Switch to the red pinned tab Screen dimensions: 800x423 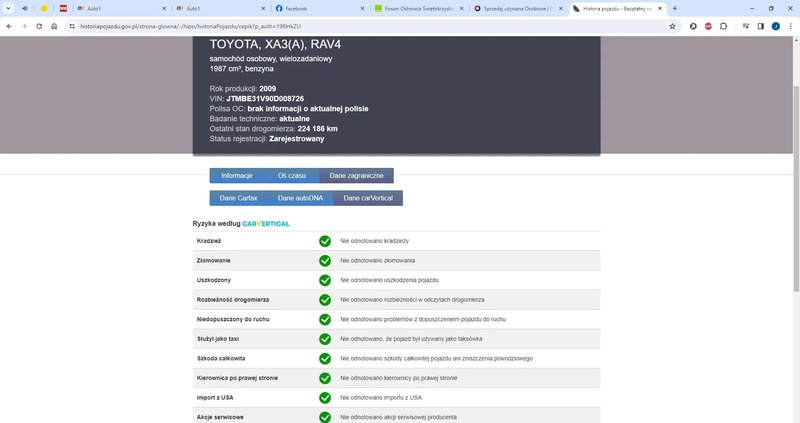click(x=63, y=8)
